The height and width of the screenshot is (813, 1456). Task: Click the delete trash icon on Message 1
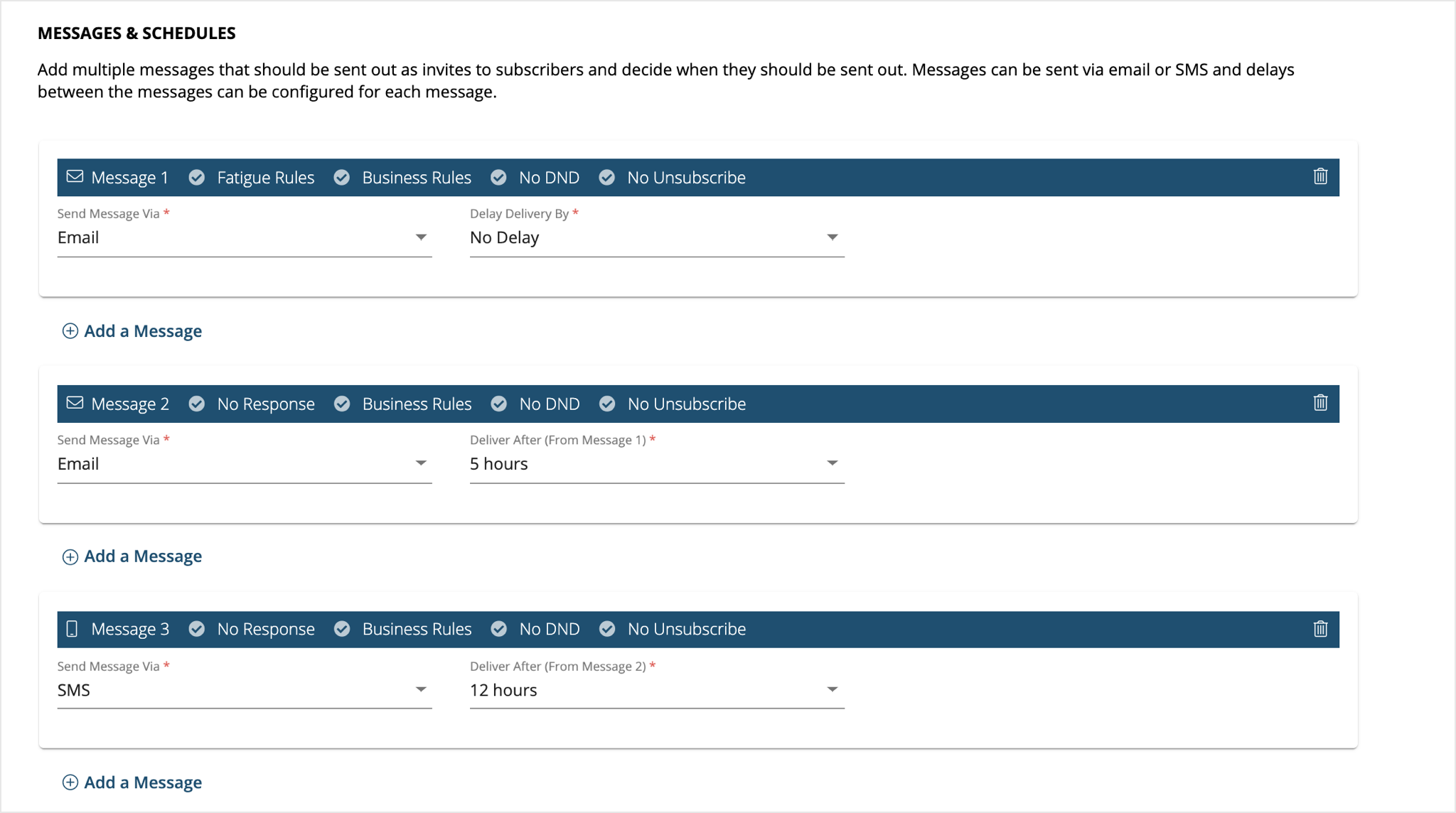(x=1320, y=177)
